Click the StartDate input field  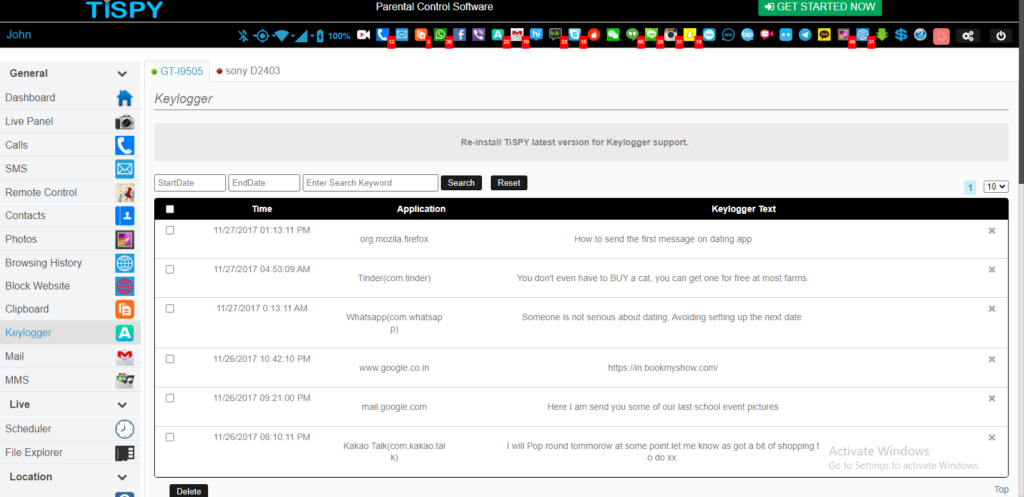(x=190, y=183)
